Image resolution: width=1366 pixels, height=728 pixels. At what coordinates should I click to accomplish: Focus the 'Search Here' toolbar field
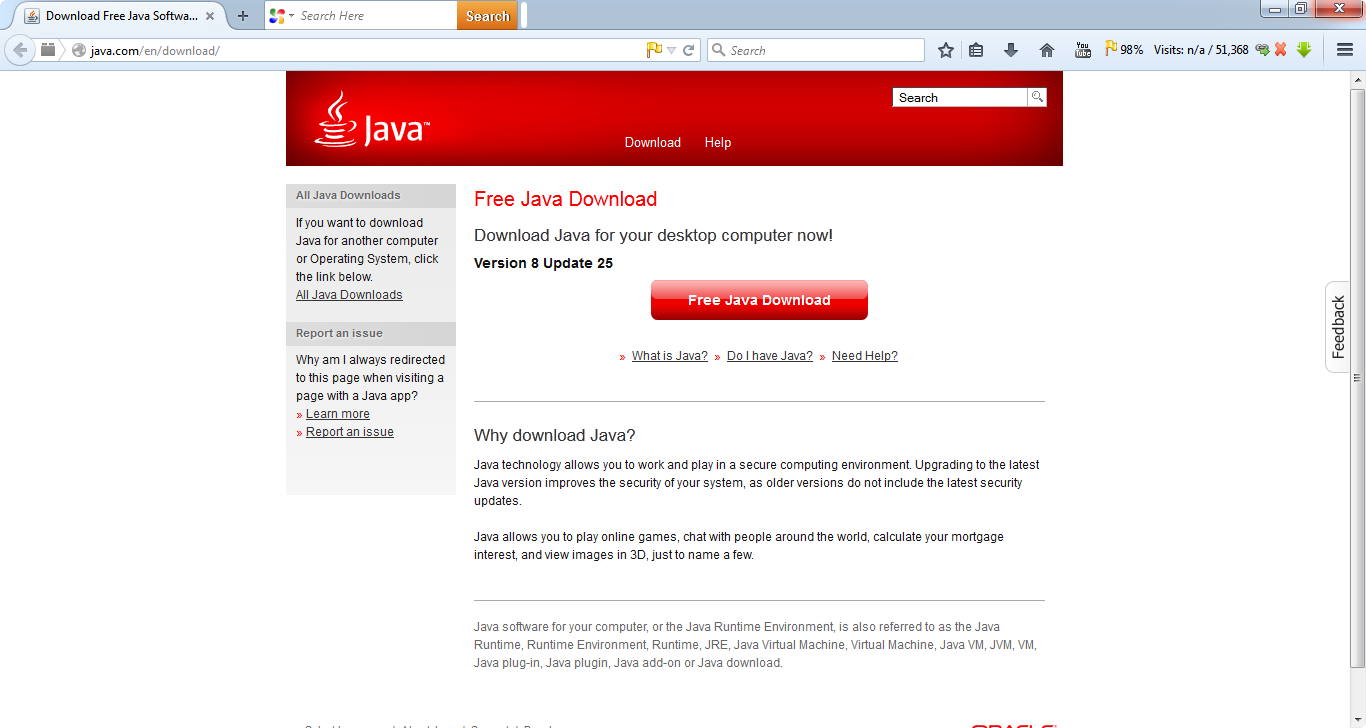377,16
